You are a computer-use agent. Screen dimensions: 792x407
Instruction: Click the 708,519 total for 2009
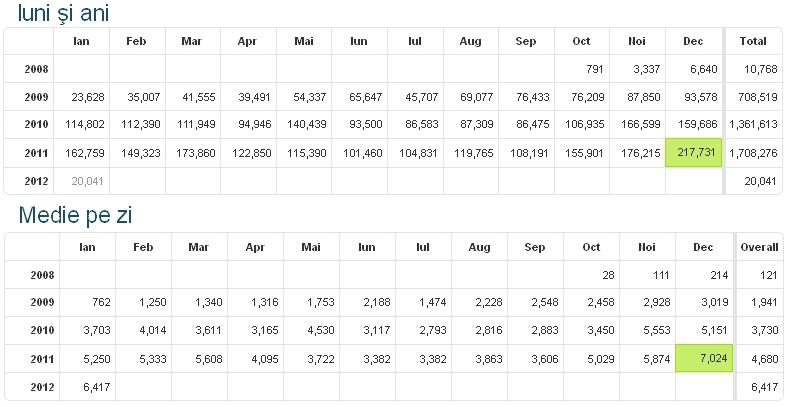[x=759, y=97]
